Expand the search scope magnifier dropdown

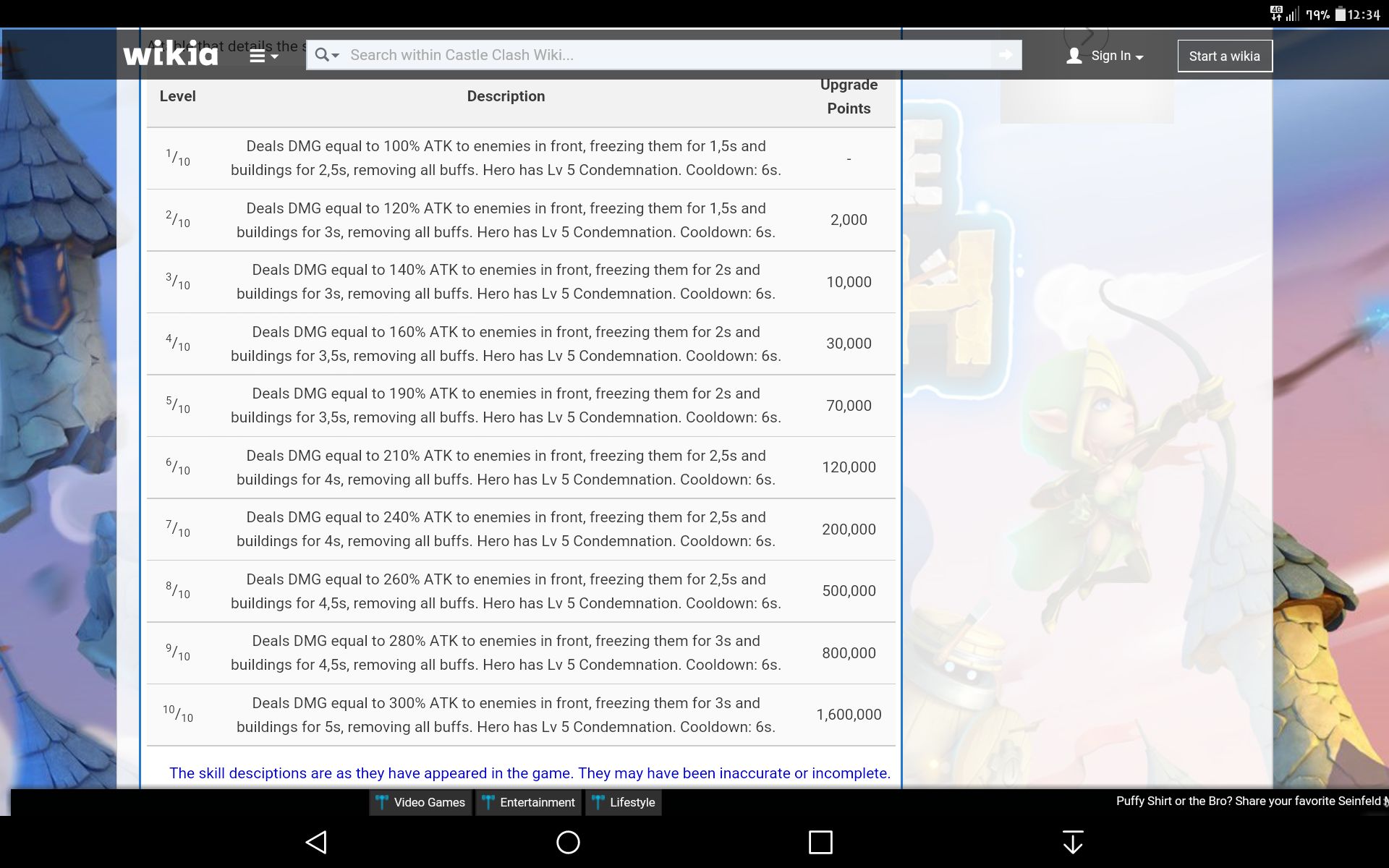point(326,55)
